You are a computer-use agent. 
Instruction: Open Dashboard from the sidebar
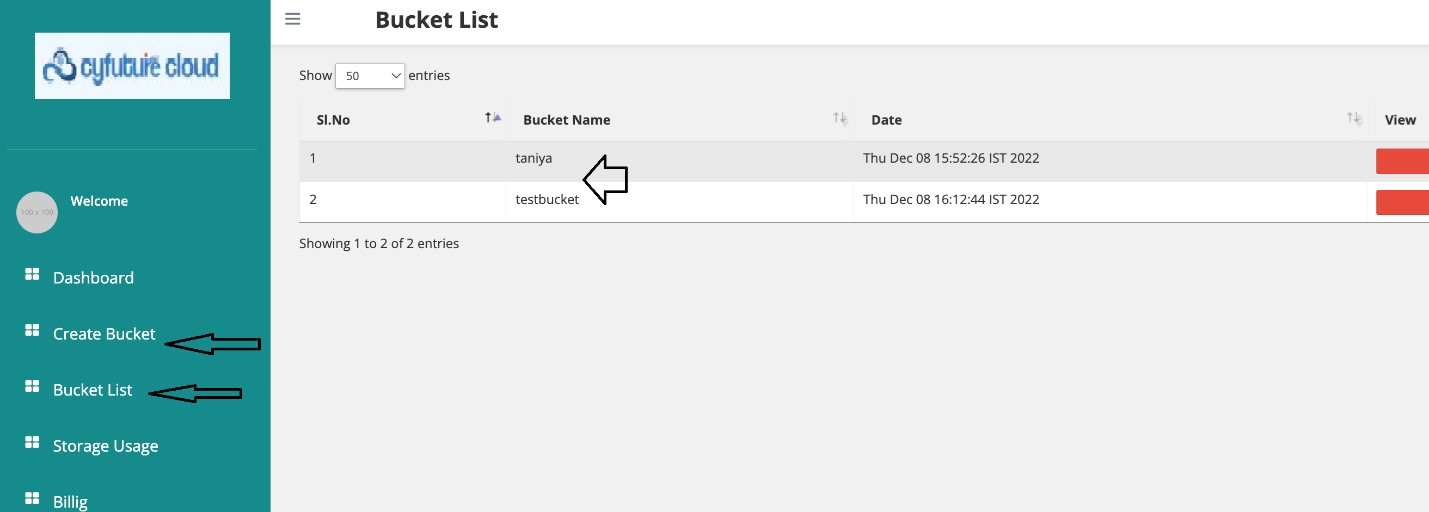(93, 278)
